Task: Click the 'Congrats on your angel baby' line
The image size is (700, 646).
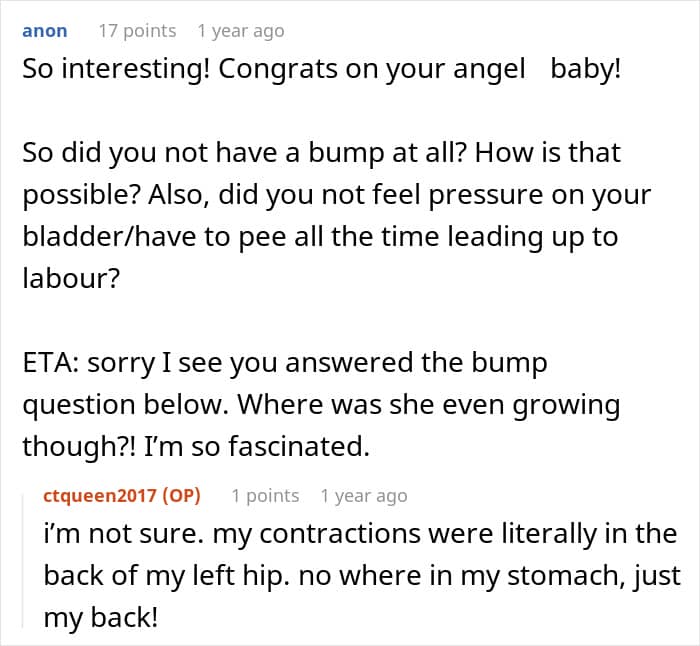Action: [x=320, y=74]
